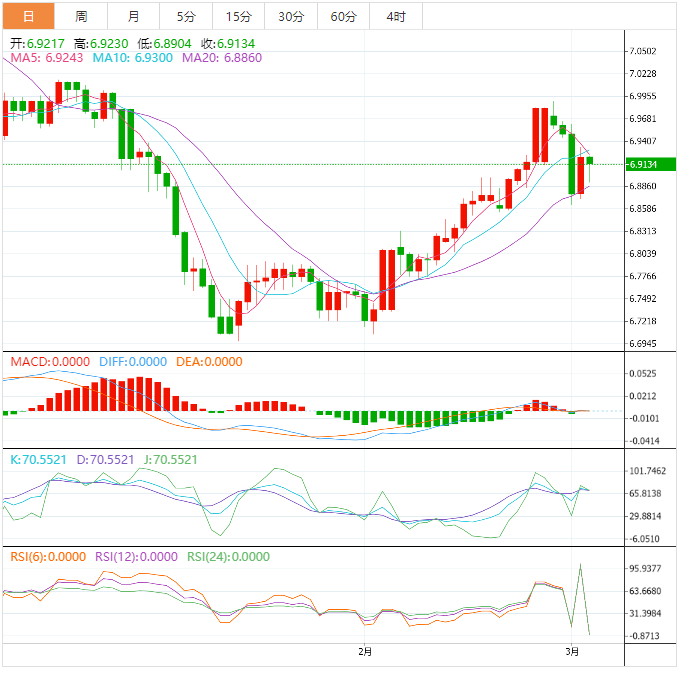Click the RSI(6):0.0000 label
Viewport: 677px width, 673px height.
(x=48, y=557)
